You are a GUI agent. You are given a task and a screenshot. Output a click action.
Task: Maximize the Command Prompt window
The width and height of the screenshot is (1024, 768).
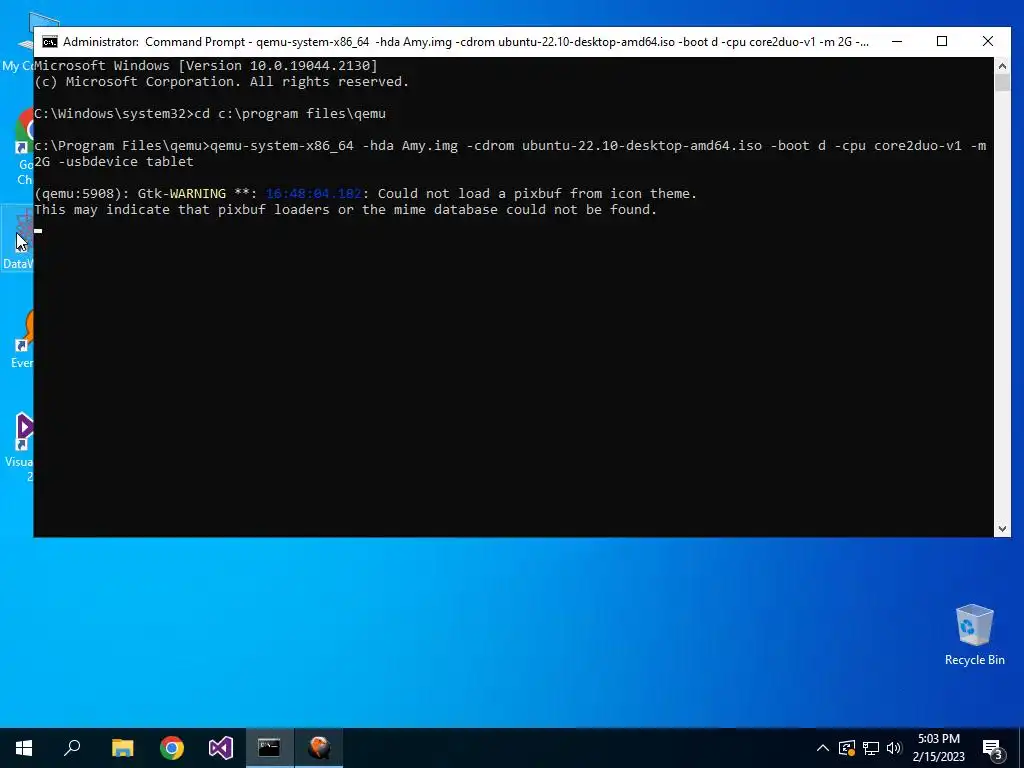(942, 41)
